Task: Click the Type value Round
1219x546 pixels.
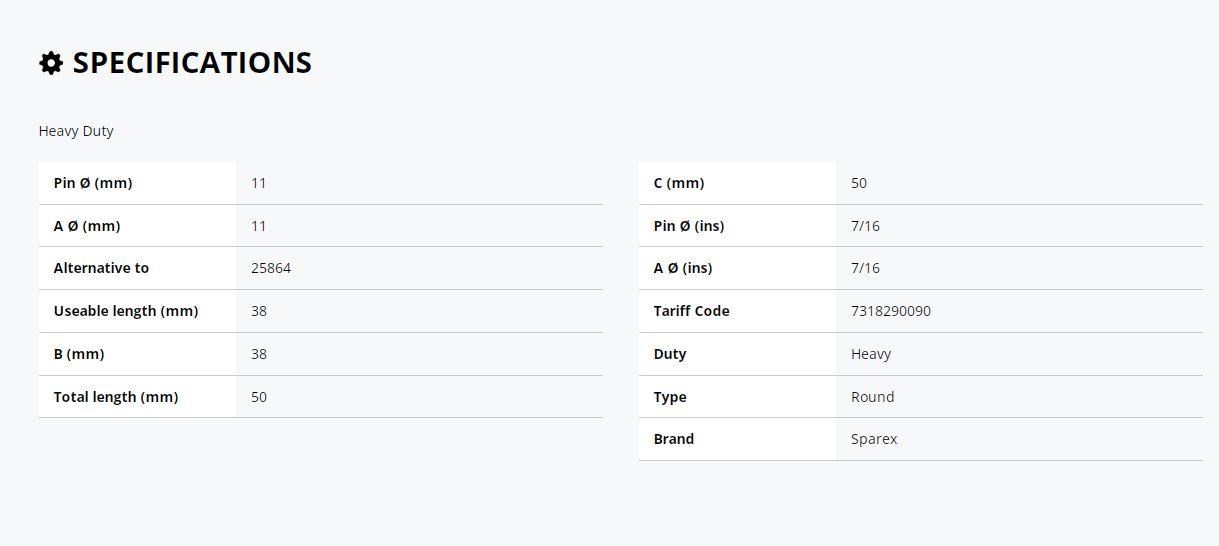Action: [x=873, y=397]
